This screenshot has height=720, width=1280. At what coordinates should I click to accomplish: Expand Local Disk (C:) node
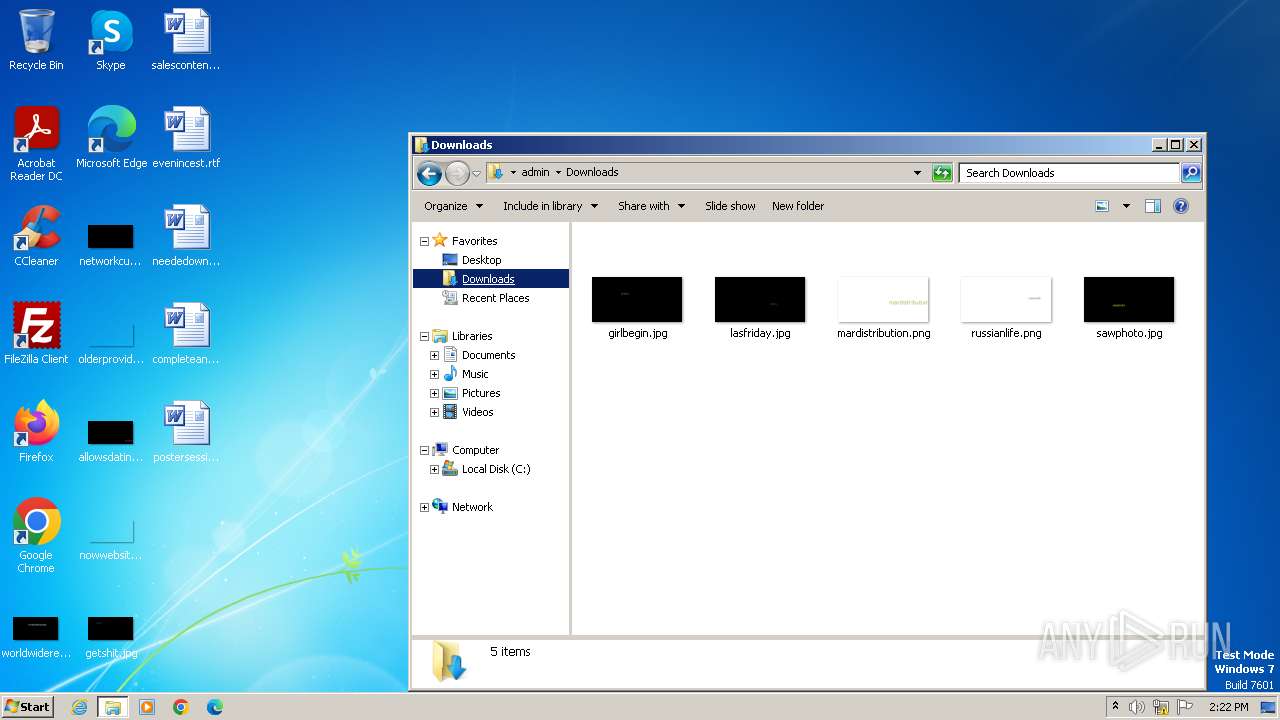point(434,469)
